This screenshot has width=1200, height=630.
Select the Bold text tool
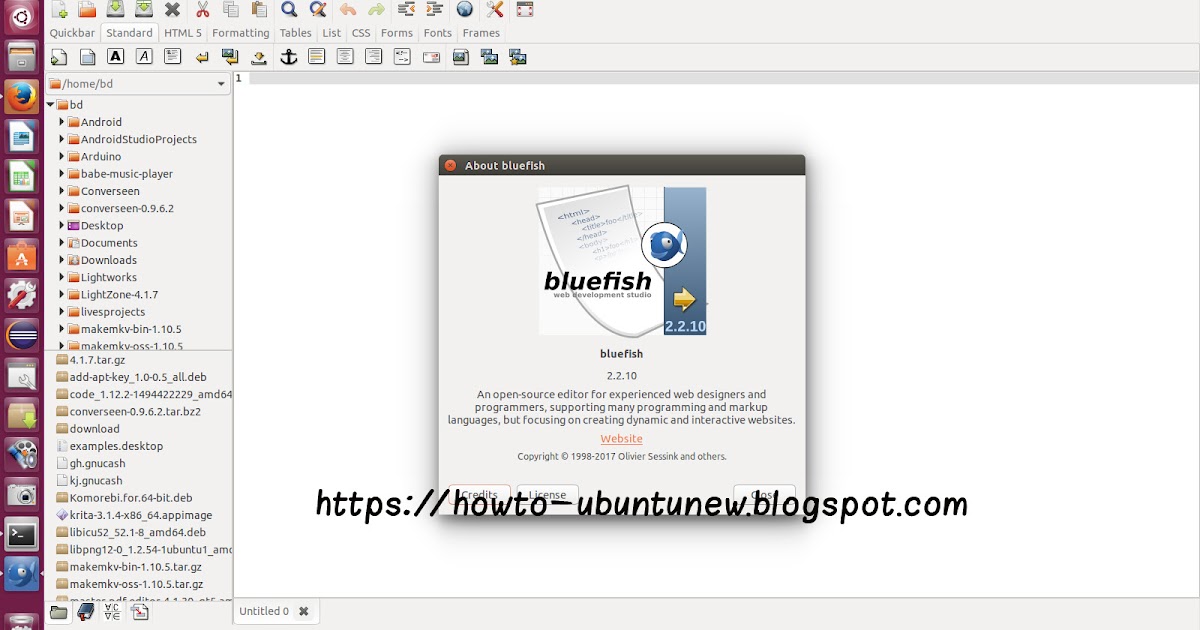point(114,56)
